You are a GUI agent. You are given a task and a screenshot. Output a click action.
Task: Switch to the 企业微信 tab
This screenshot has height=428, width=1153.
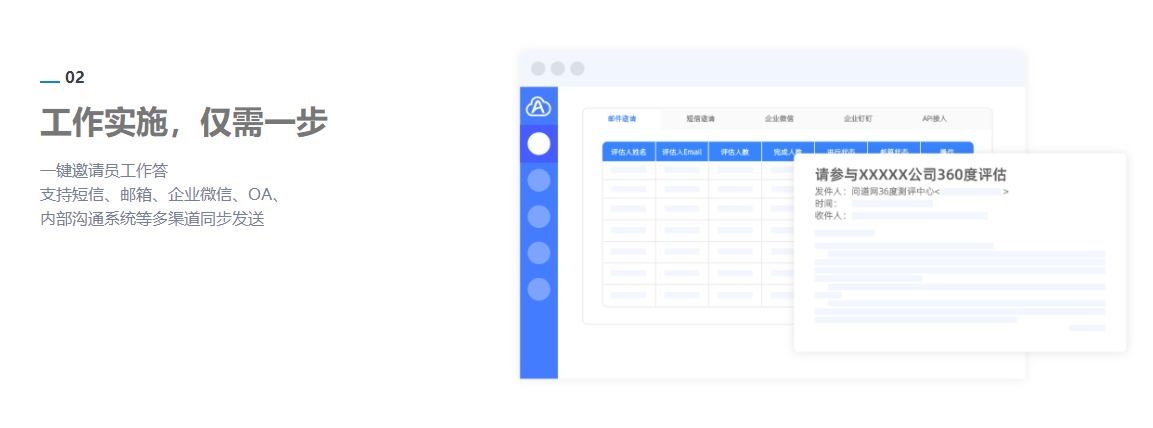coord(779,118)
